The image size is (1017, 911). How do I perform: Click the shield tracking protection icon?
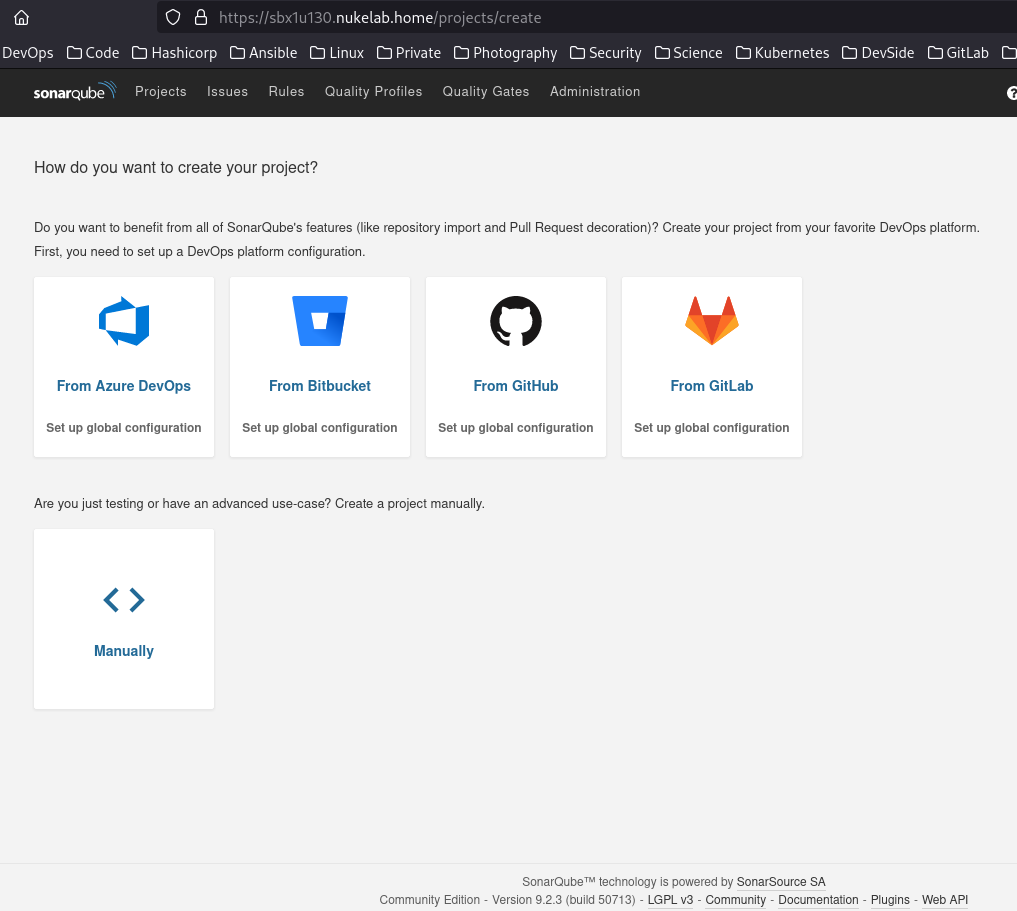pyautogui.click(x=173, y=17)
